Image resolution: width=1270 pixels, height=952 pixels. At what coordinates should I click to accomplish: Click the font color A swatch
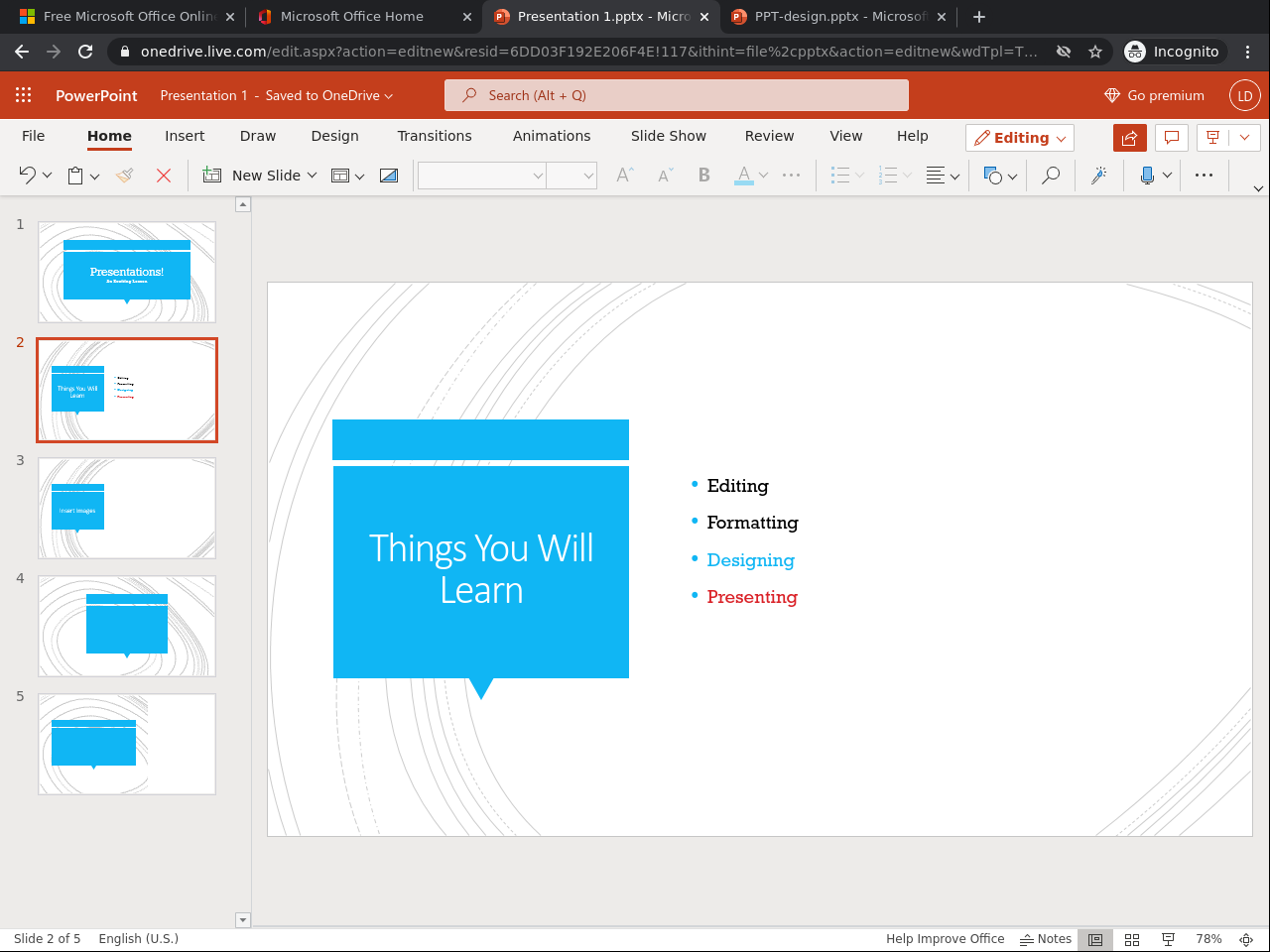(x=743, y=176)
